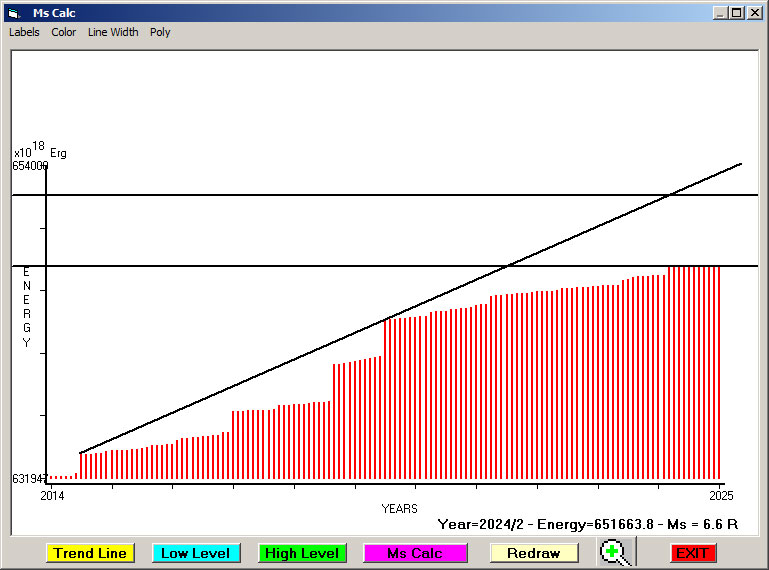Open the Line Width menu
The image size is (769, 570).
point(113,32)
